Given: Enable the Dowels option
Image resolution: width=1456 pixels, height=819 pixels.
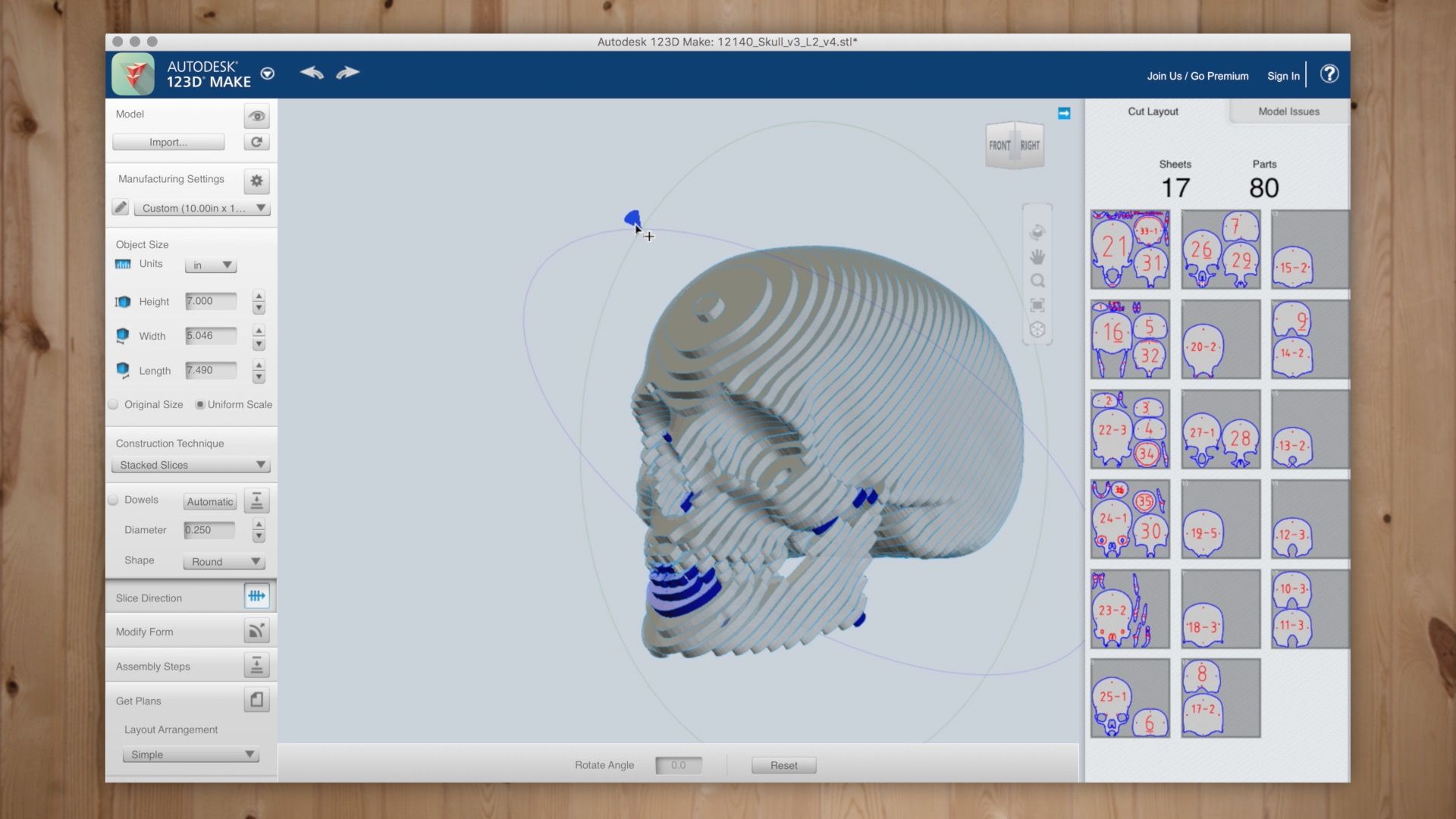Looking at the screenshot, I should (113, 499).
